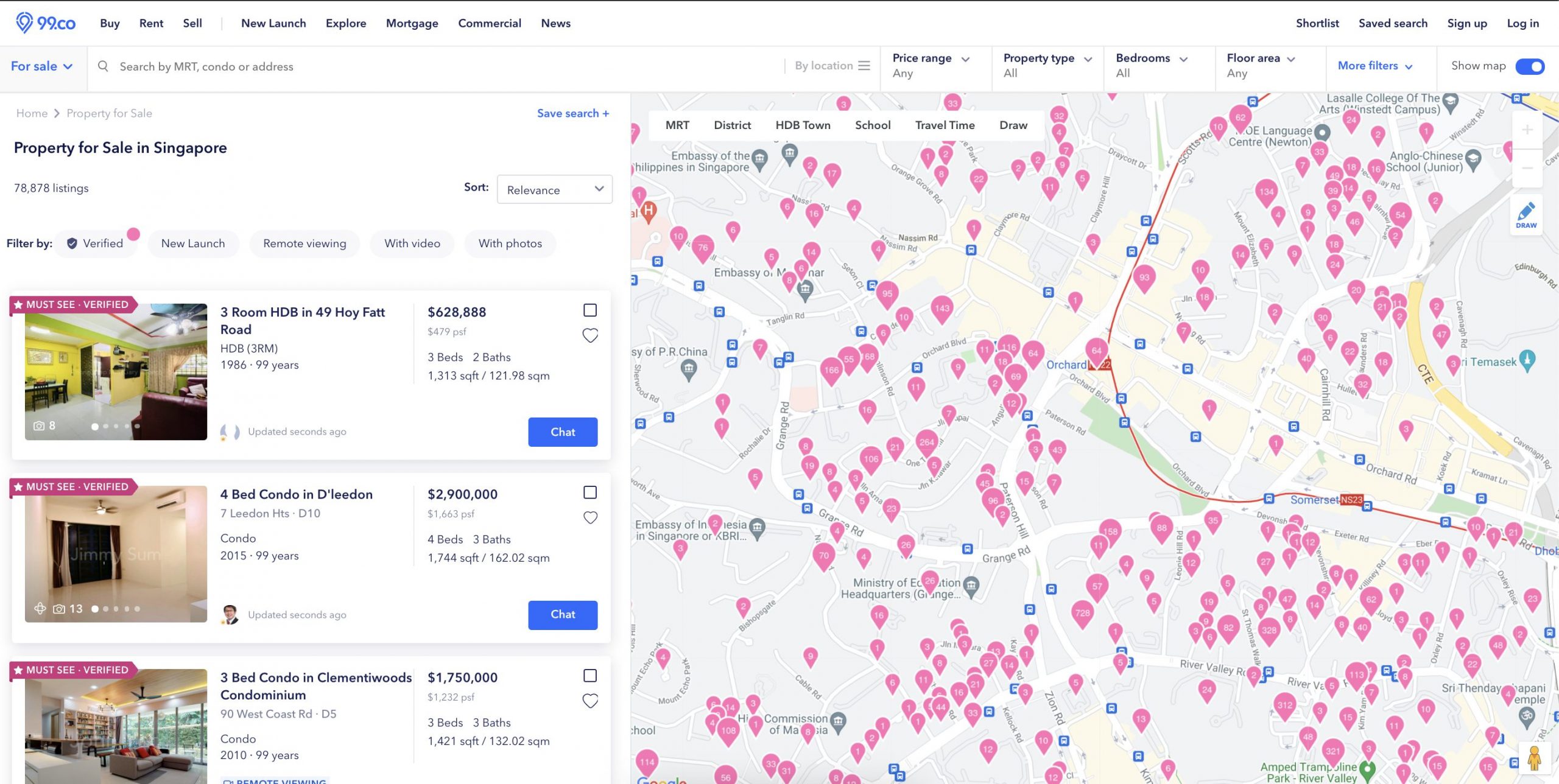Open the Mortgage menu item
1559x784 pixels.
[x=412, y=23]
